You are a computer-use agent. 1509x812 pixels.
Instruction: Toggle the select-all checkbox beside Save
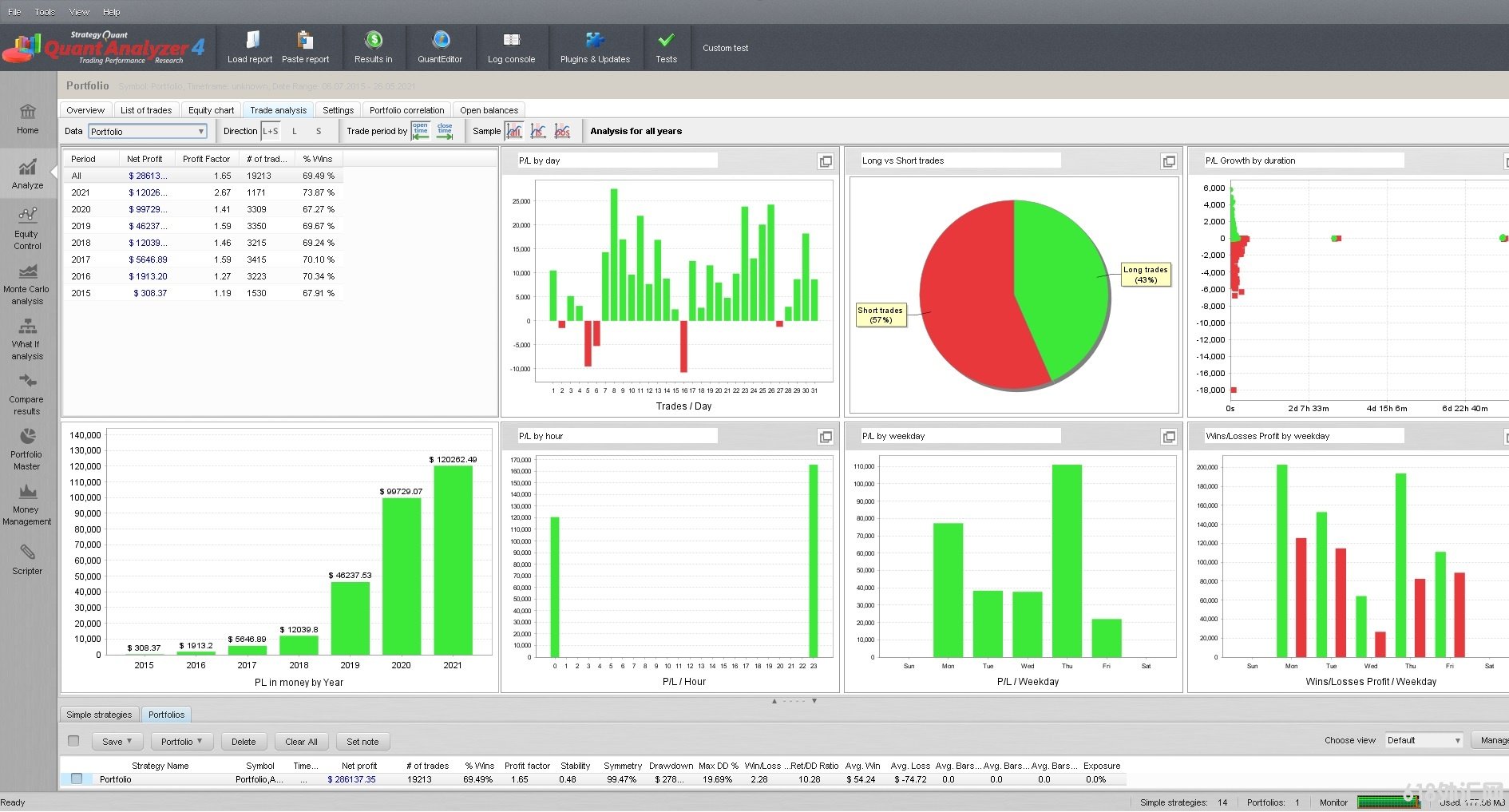click(x=73, y=741)
